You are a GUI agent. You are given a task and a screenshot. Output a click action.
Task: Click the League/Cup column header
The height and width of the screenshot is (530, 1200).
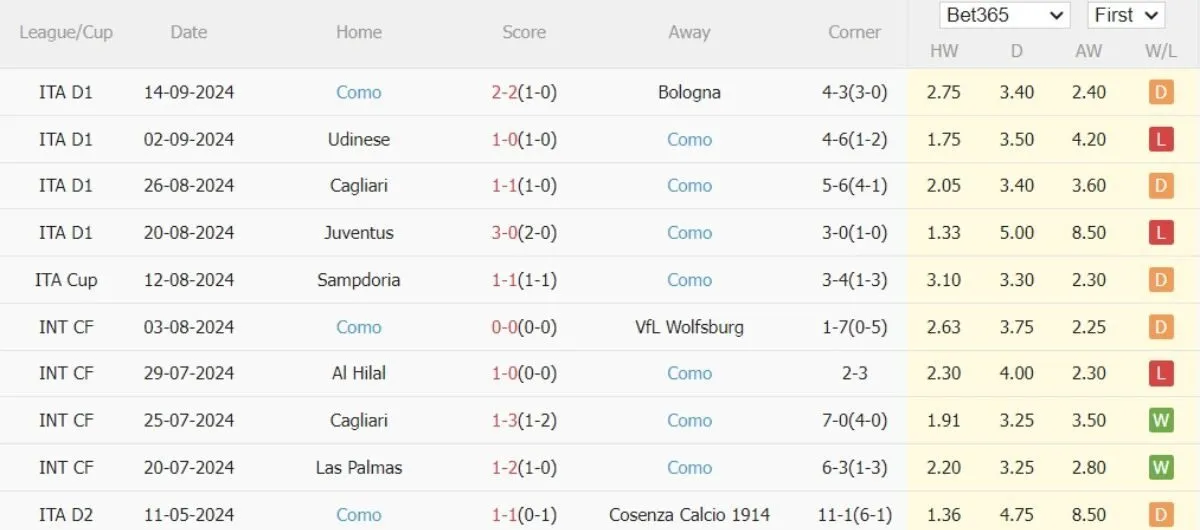coord(66,32)
